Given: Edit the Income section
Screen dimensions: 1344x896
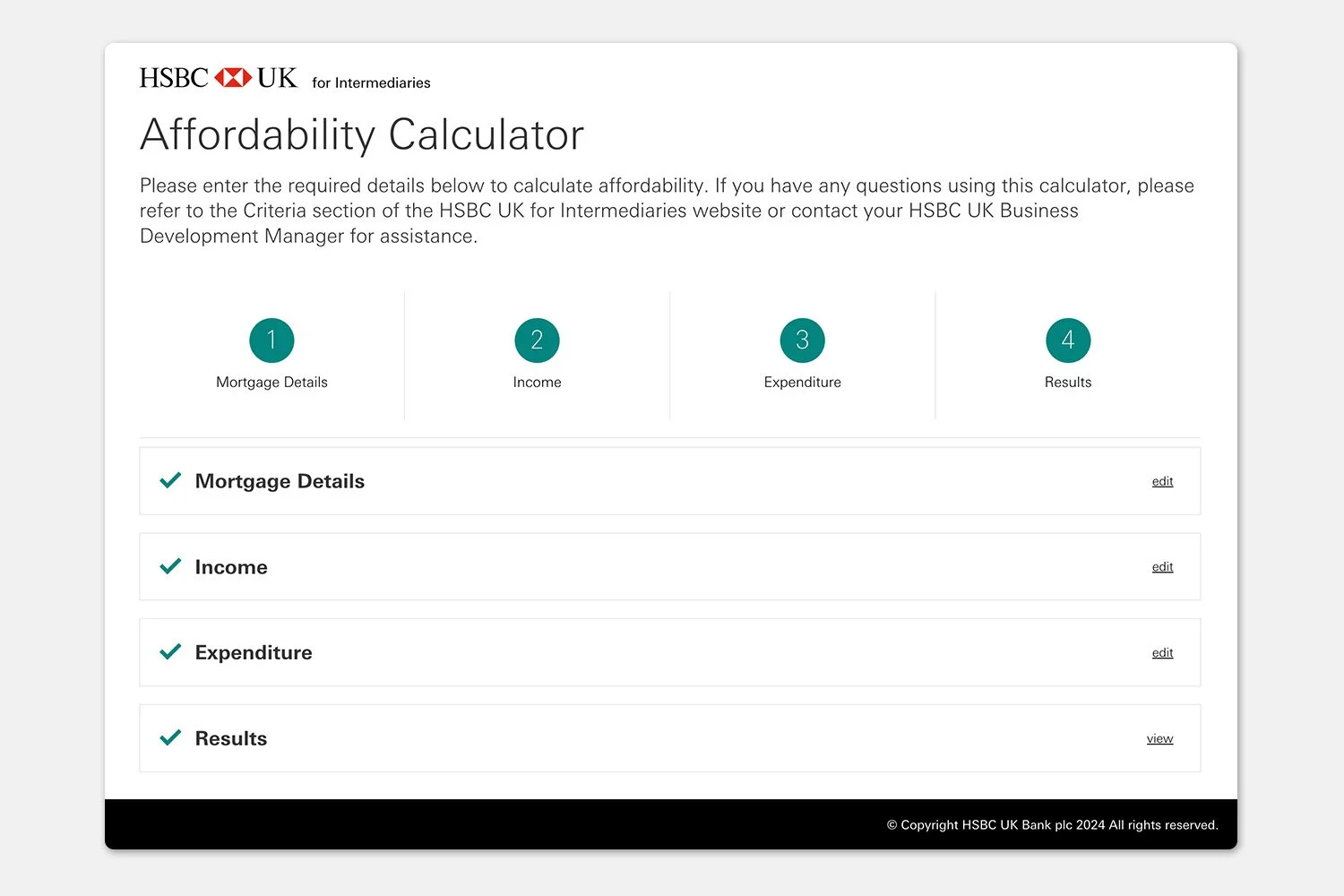Looking at the screenshot, I should tap(1162, 567).
